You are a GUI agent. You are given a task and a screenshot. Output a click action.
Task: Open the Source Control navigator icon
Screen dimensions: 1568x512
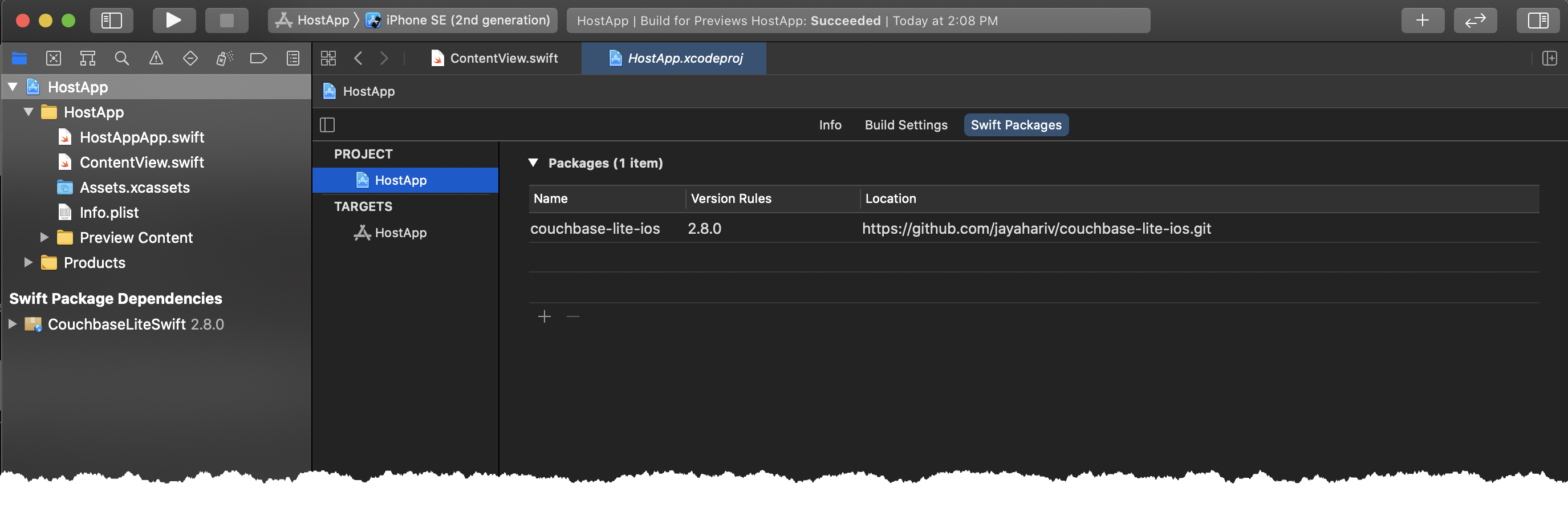54,59
